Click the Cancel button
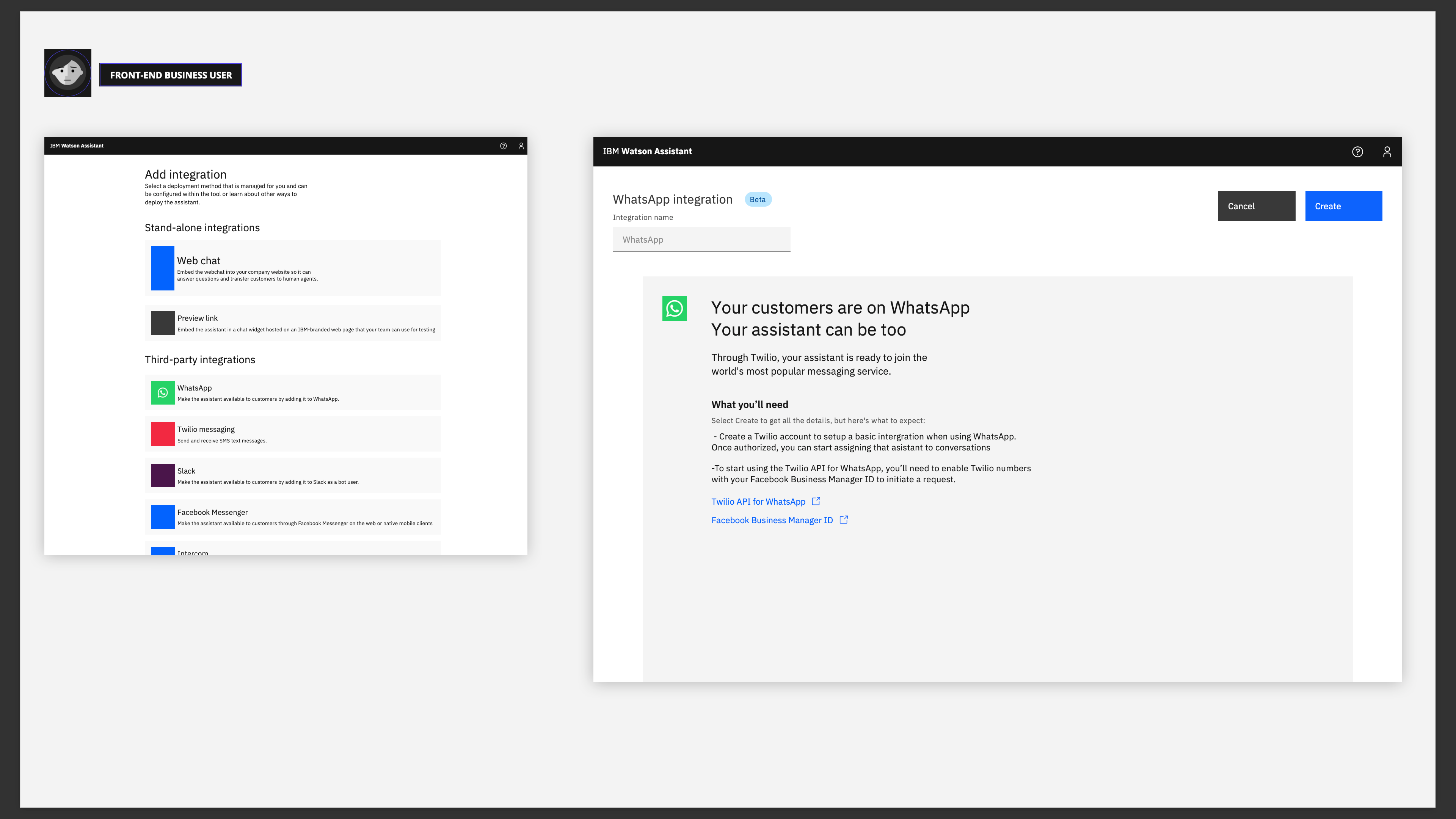The image size is (1456, 819). (x=1257, y=206)
